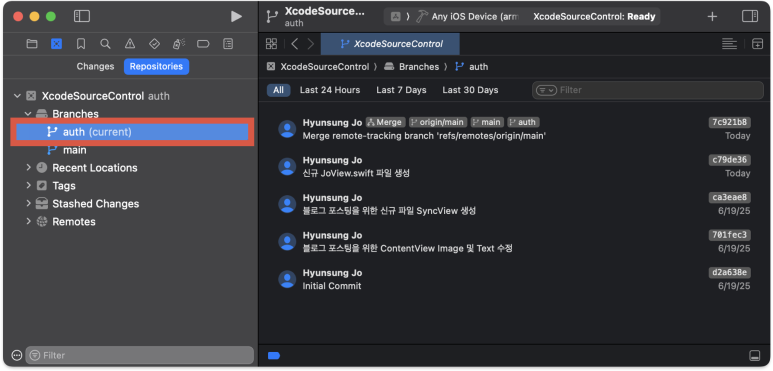Select the Source Control navigator icon
This screenshot has height=371, width=773.
[56, 44]
